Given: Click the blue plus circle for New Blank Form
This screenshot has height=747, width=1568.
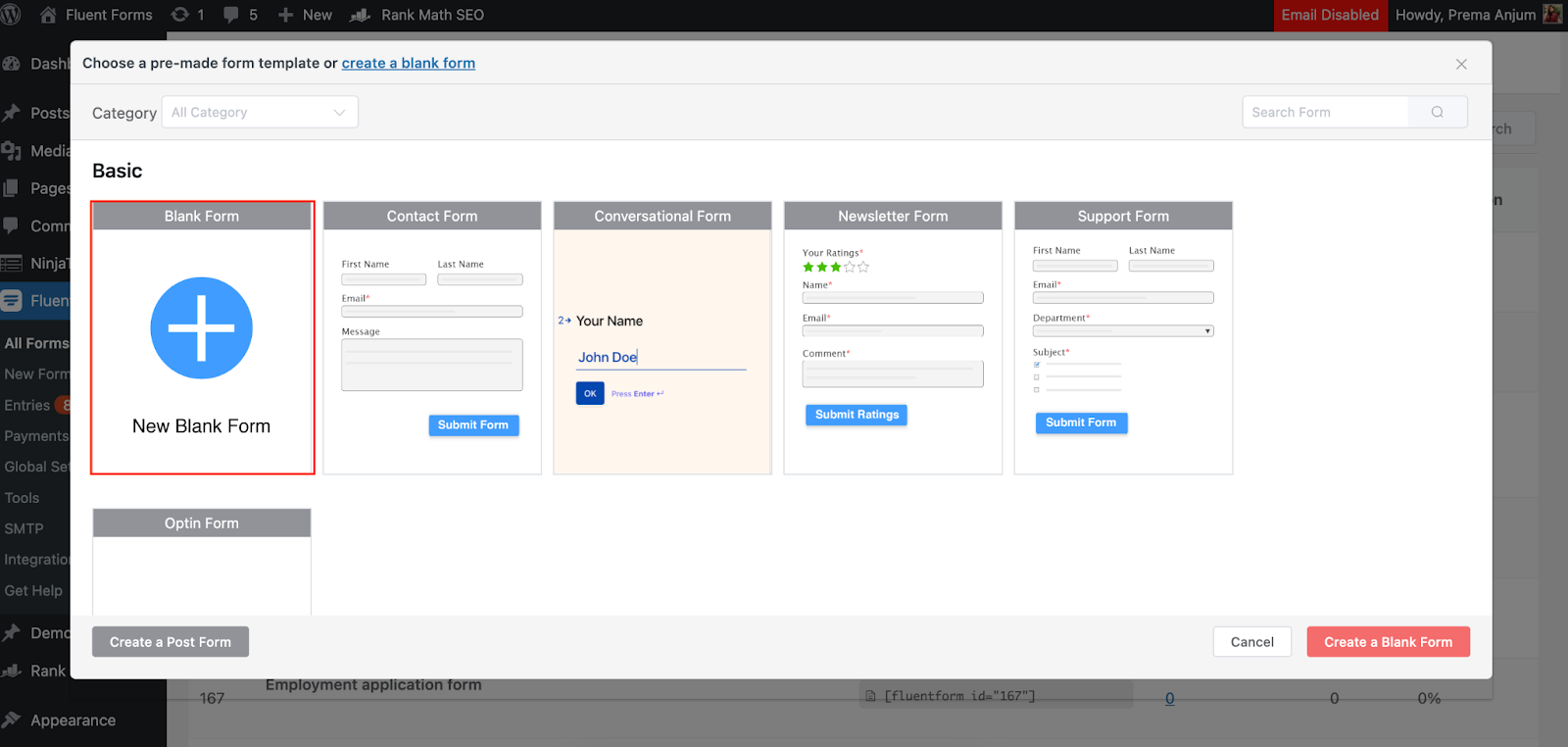Looking at the screenshot, I should click(x=202, y=328).
